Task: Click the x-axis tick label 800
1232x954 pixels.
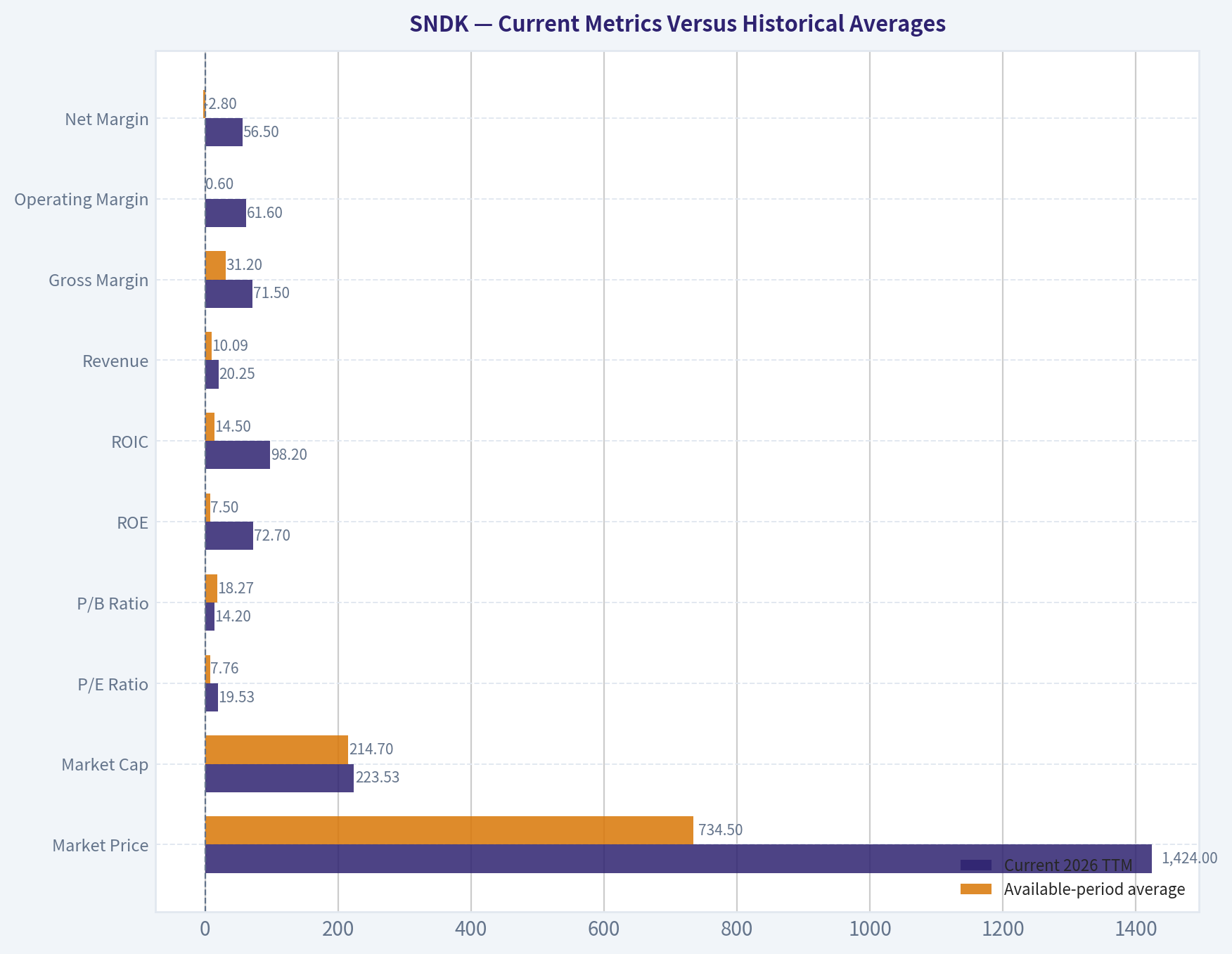Action: [737, 929]
